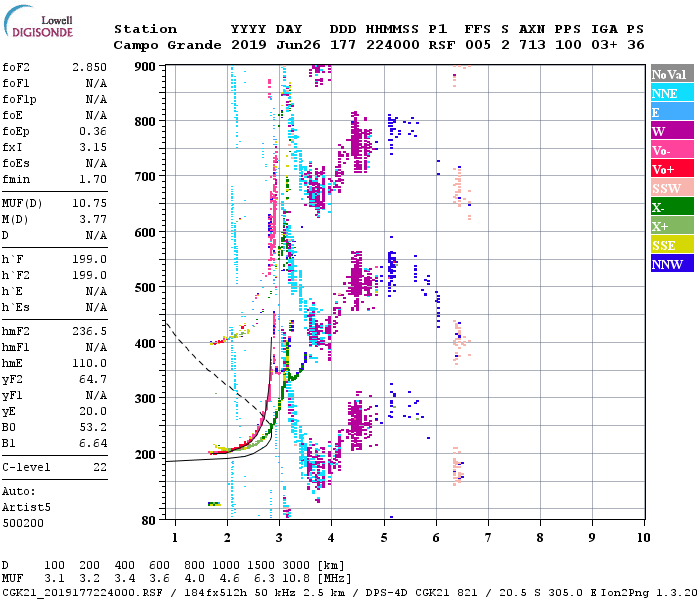This screenshot has width=700, height=600.
Task: Click the fmin value 1.70
Action: coord(93,179)
